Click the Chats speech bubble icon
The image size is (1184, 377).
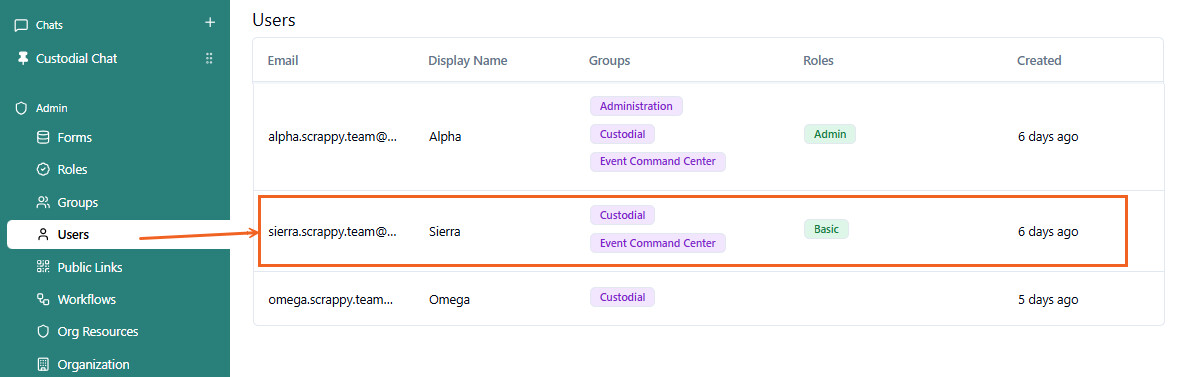(21, 26)
